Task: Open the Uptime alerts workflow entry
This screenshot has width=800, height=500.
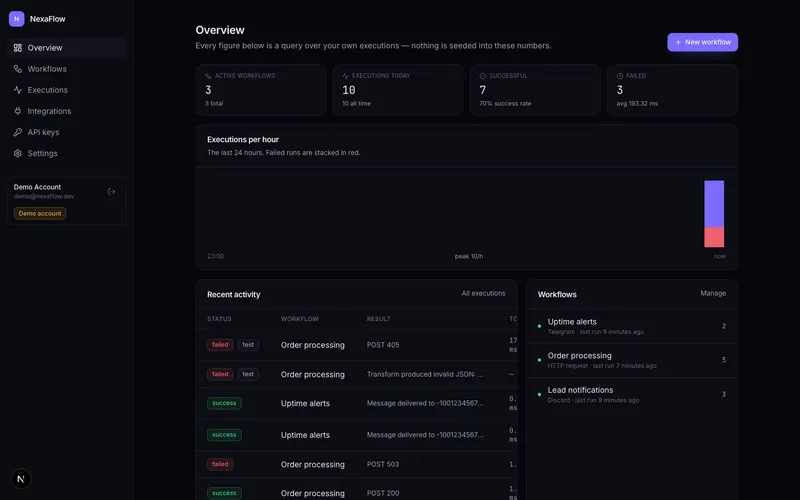Action: (x=632, y=326)
